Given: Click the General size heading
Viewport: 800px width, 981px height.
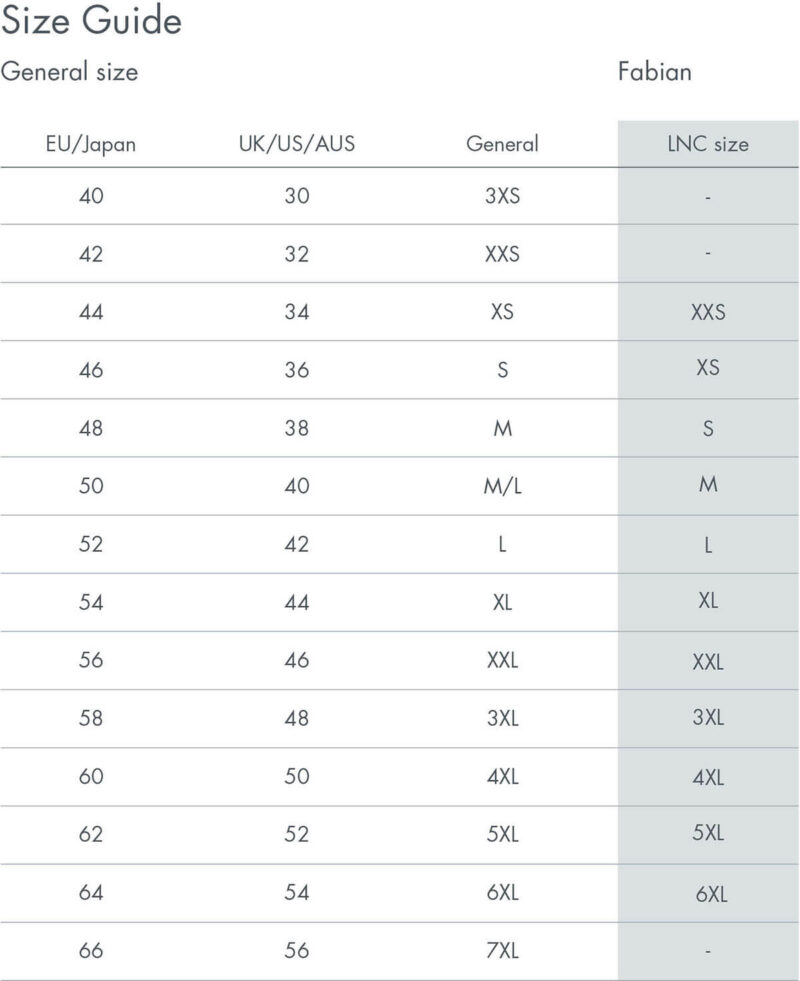Looking at the screenshot, I should [69, 71].
